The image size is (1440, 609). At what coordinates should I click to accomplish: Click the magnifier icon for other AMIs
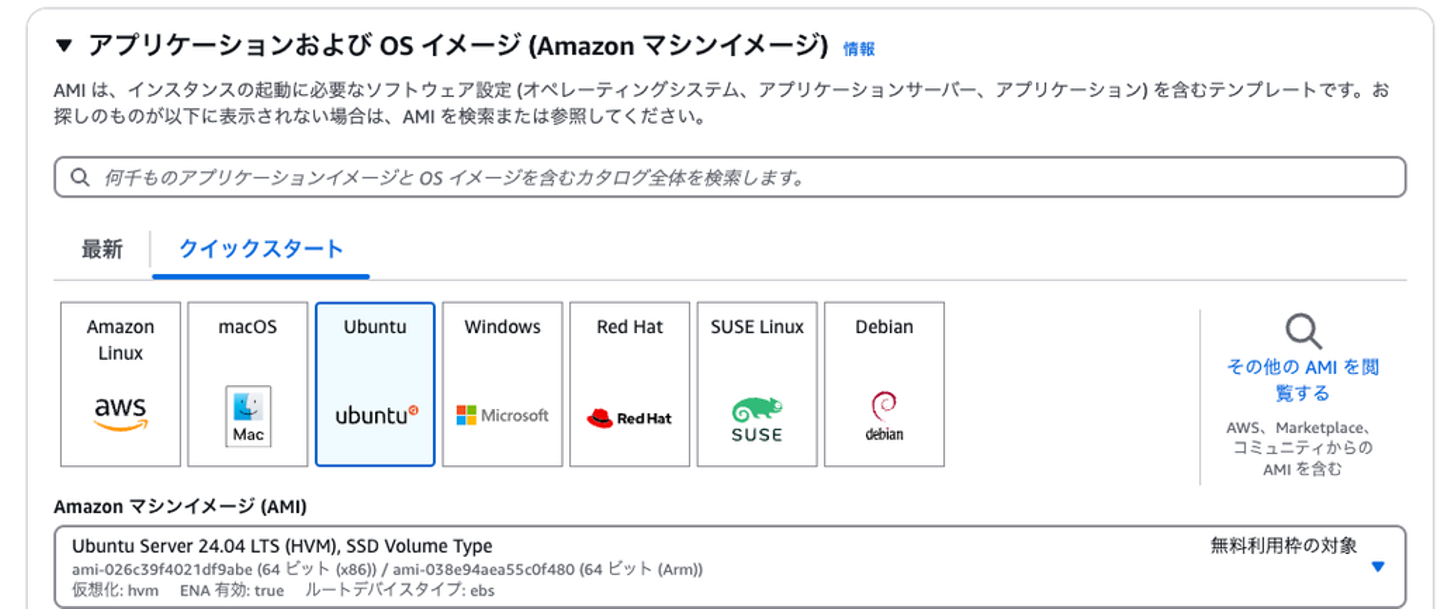1302,331
